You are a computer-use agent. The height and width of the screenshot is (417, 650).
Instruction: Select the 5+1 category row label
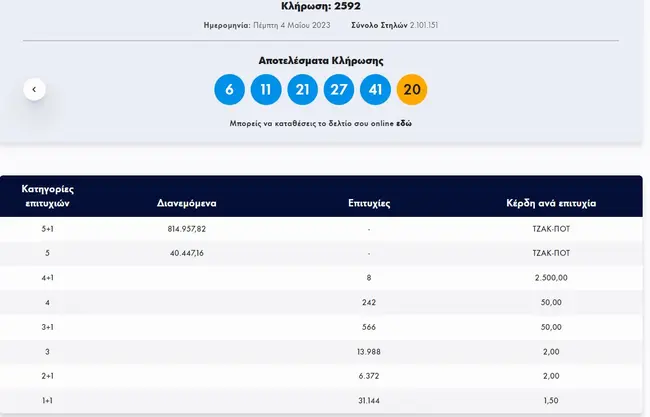point(47,229)
